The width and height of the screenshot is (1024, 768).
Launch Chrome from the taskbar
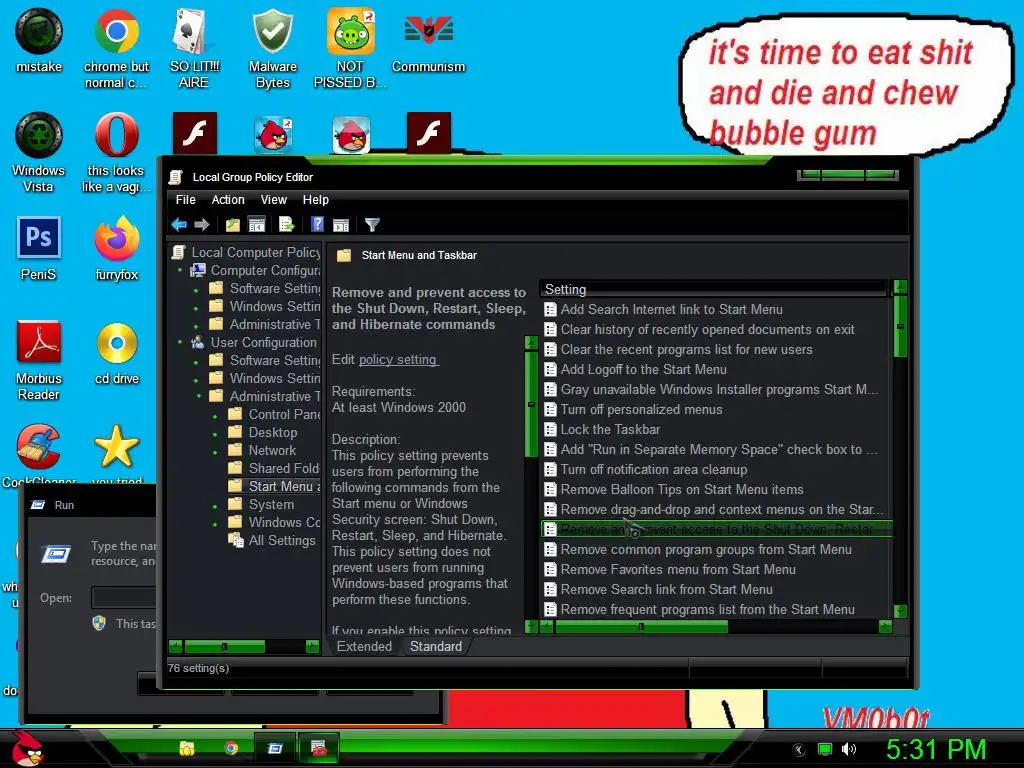[231, 748]
